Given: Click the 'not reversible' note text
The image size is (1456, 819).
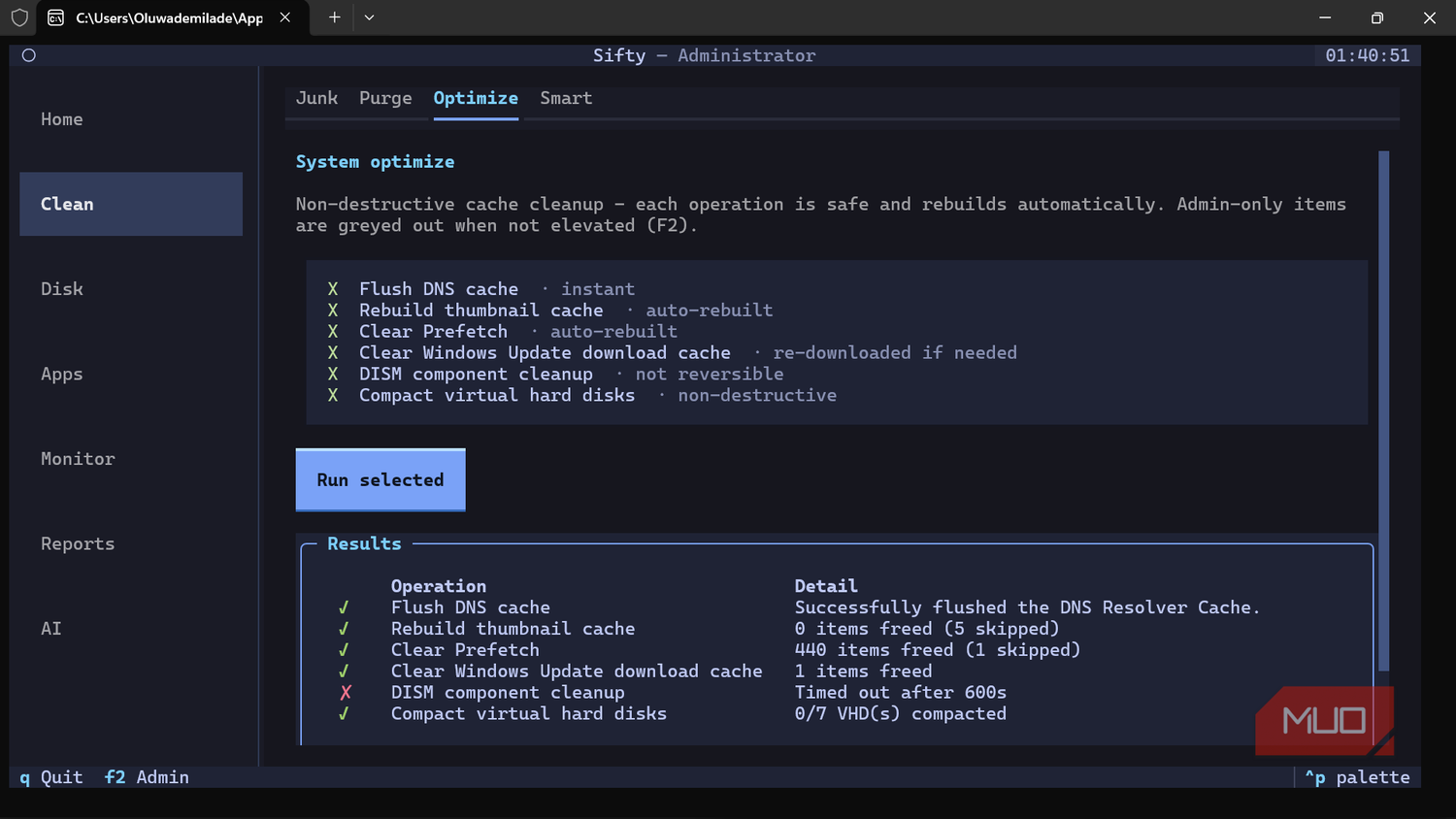Looking at the screenshot, I should click(710, 375).
